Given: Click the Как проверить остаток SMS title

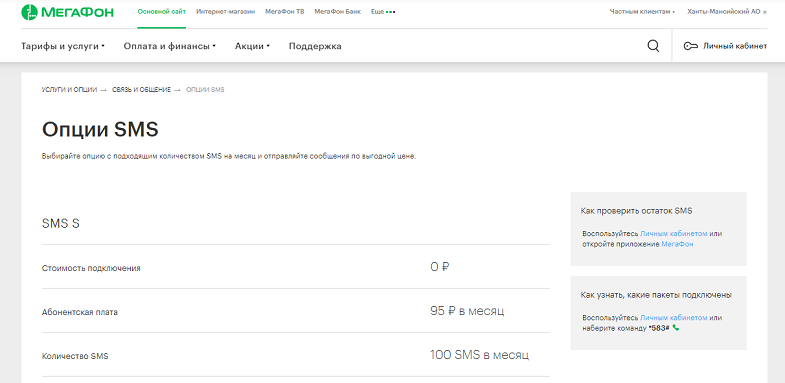Looking at the screenshot, I should point(636,211).
